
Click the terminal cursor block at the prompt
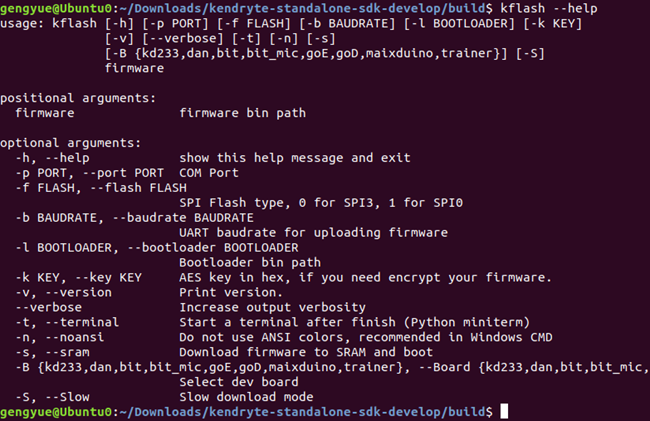tap(504, 411)
